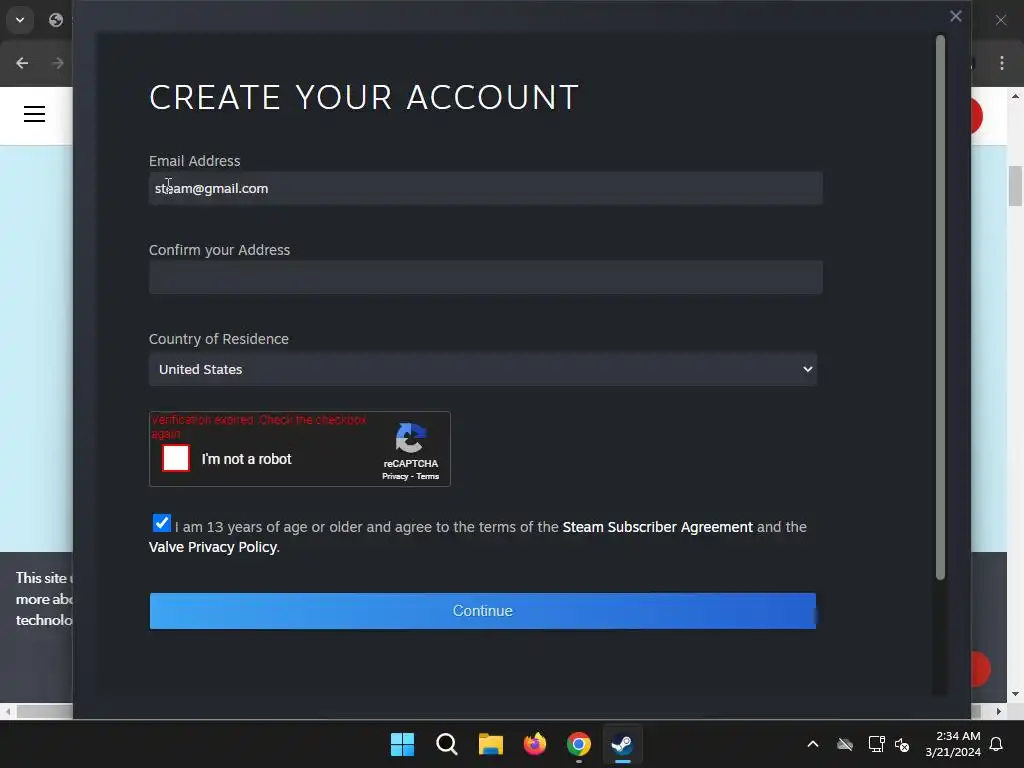Open the notification bell icon
This screenshot has height=768, width=1024.
pyautogui.click(x=997, y=744)
